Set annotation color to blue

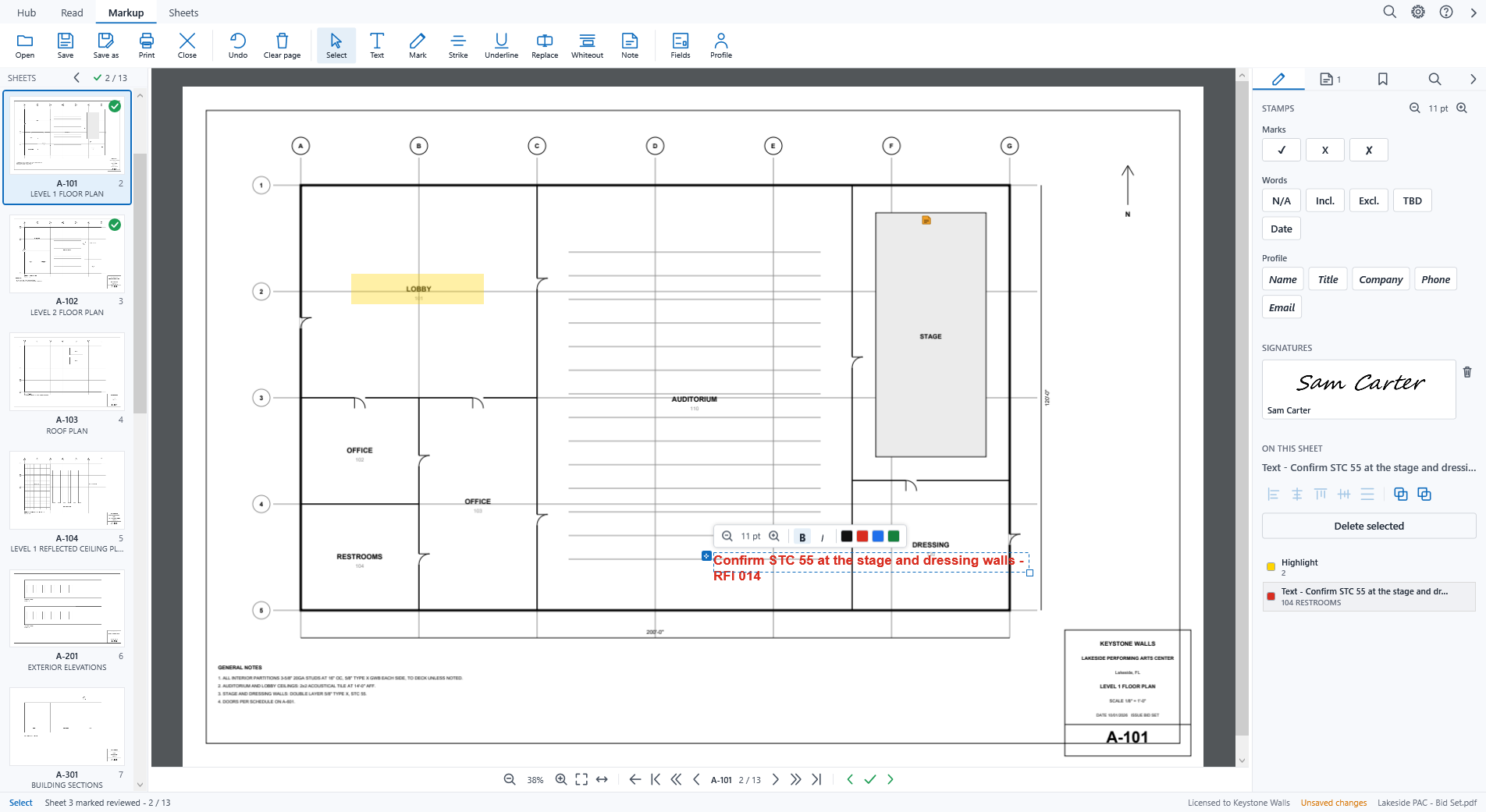click(878, 537)
